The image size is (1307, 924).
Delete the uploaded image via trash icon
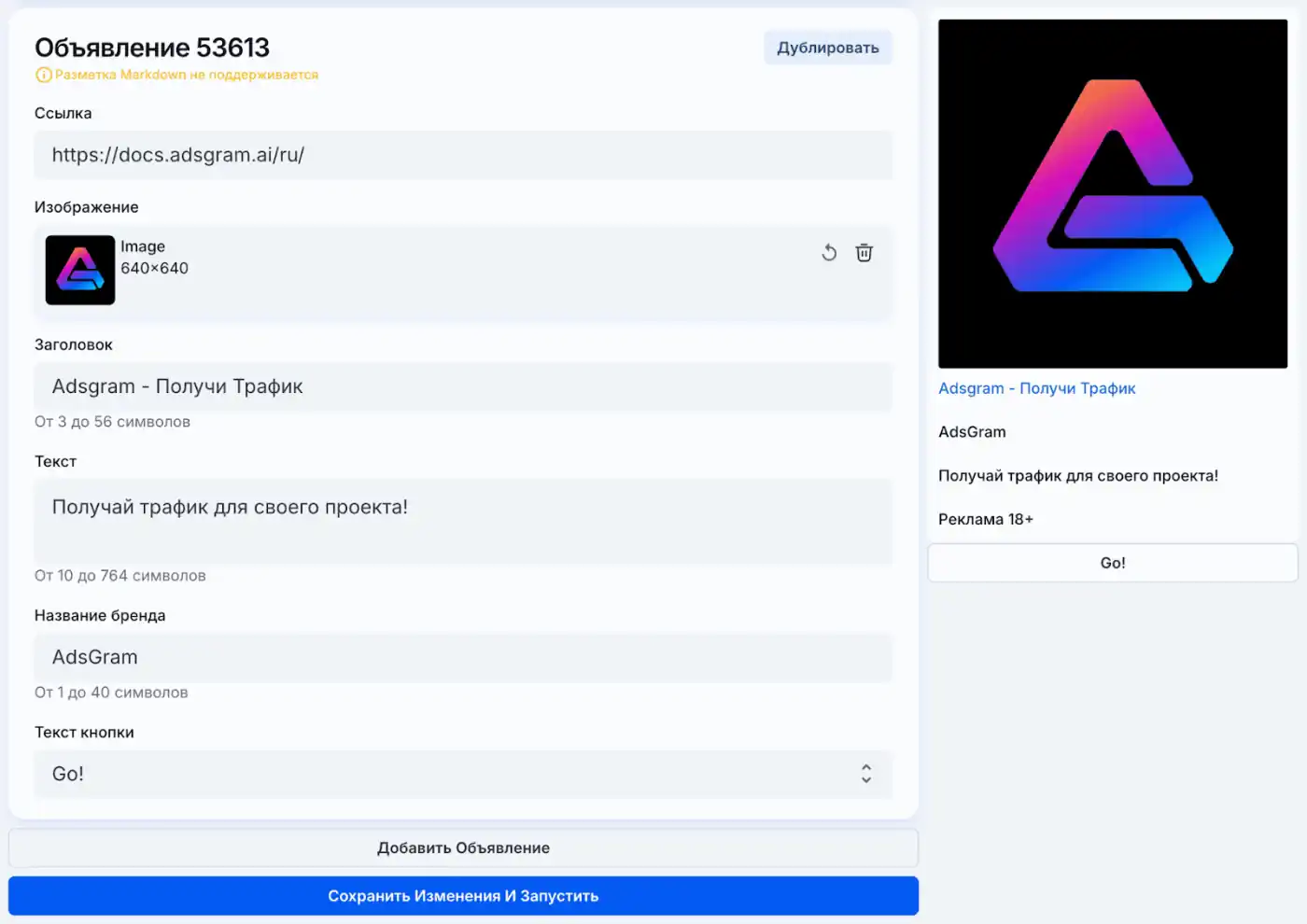point(864,253)
